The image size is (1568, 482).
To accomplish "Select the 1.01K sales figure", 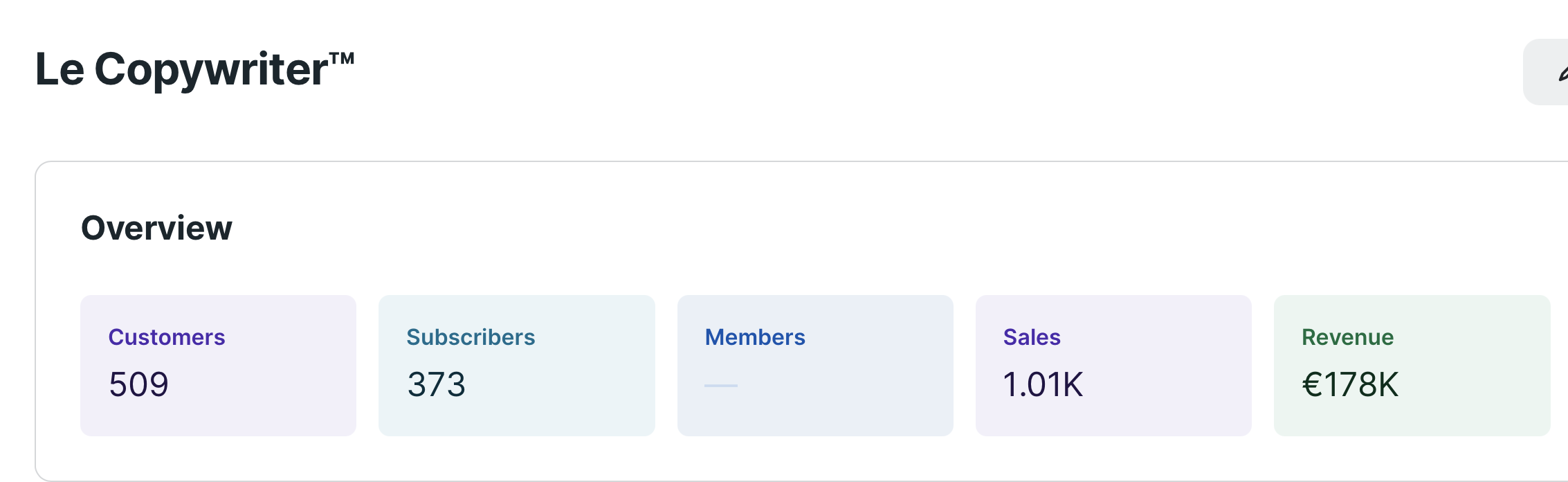I will tap(1043, 384).
